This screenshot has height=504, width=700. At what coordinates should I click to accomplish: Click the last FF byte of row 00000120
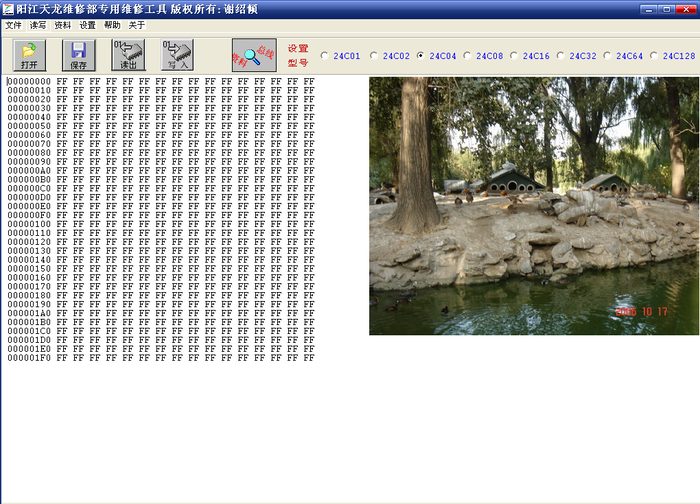tap(309, 242)
